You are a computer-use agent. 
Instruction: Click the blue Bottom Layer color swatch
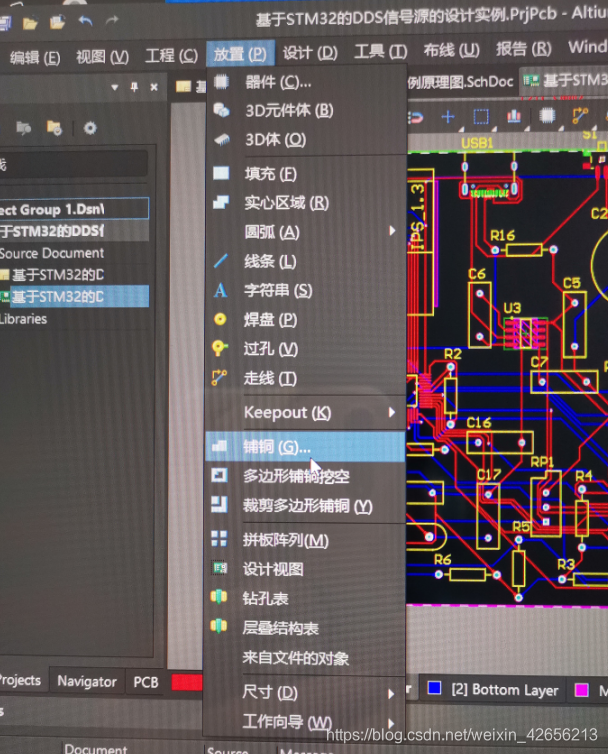434,688
